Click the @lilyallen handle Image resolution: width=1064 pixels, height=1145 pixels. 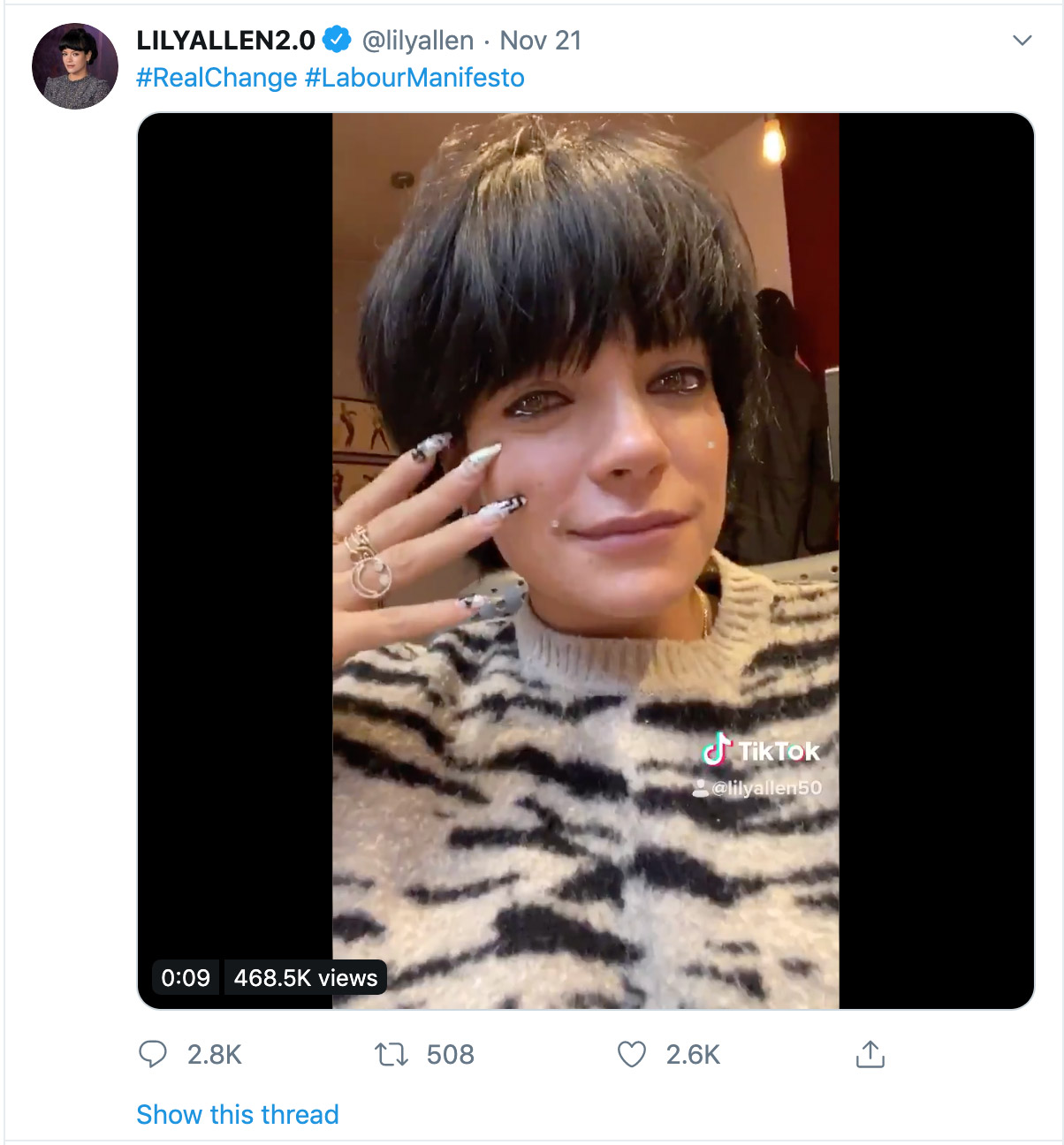pos(418,41)
